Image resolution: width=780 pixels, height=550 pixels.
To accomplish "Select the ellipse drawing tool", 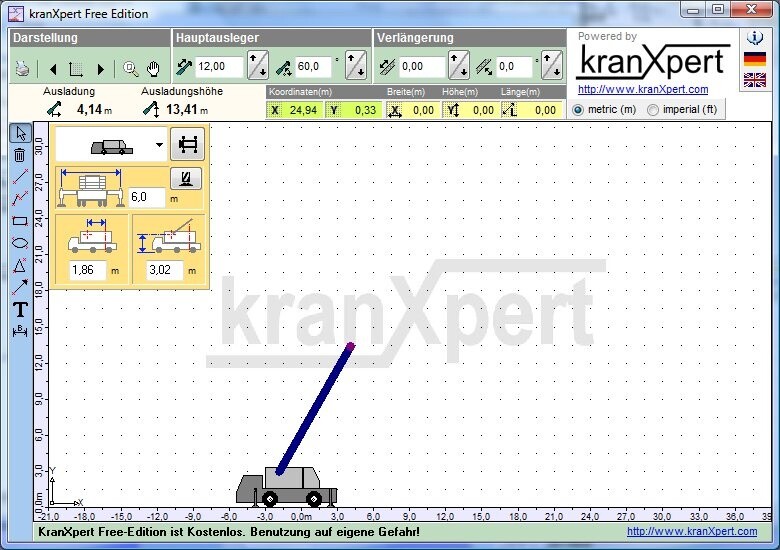I will click(20, 243).
